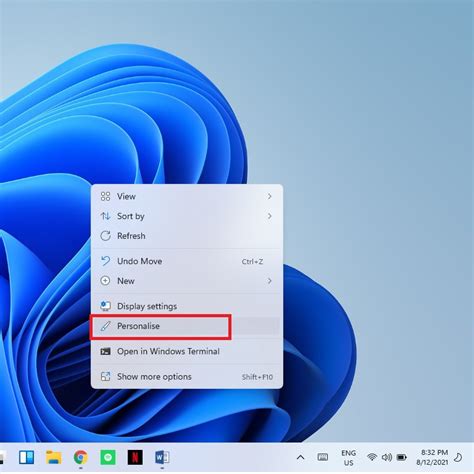Launch Google Chrome from the taskbar

click(x=81, y=457)
